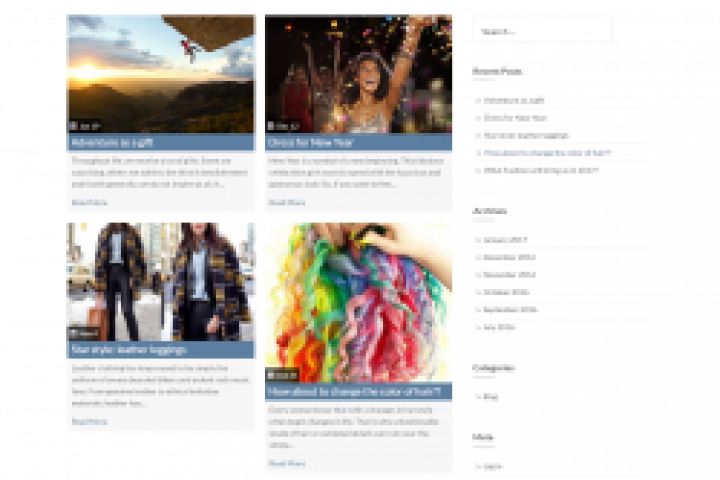Open the New Year celebration woman thumbnail

click(358, 74)
